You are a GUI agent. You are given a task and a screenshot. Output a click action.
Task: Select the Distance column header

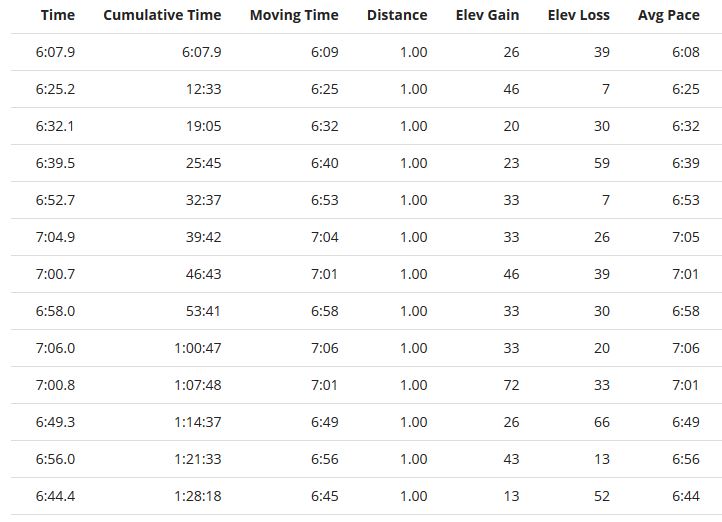click(397, 15)
